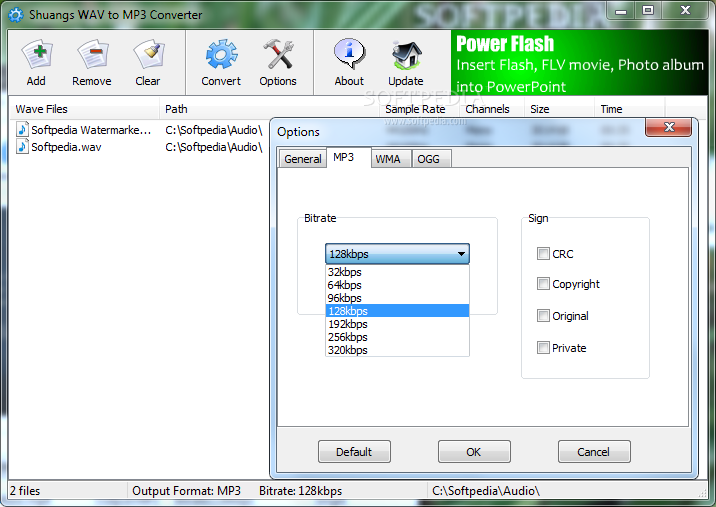Click status bar output path C:\Softpedia\Audio\
The width and height of the screenshot is (716, 507).
(x=486, y=491)
